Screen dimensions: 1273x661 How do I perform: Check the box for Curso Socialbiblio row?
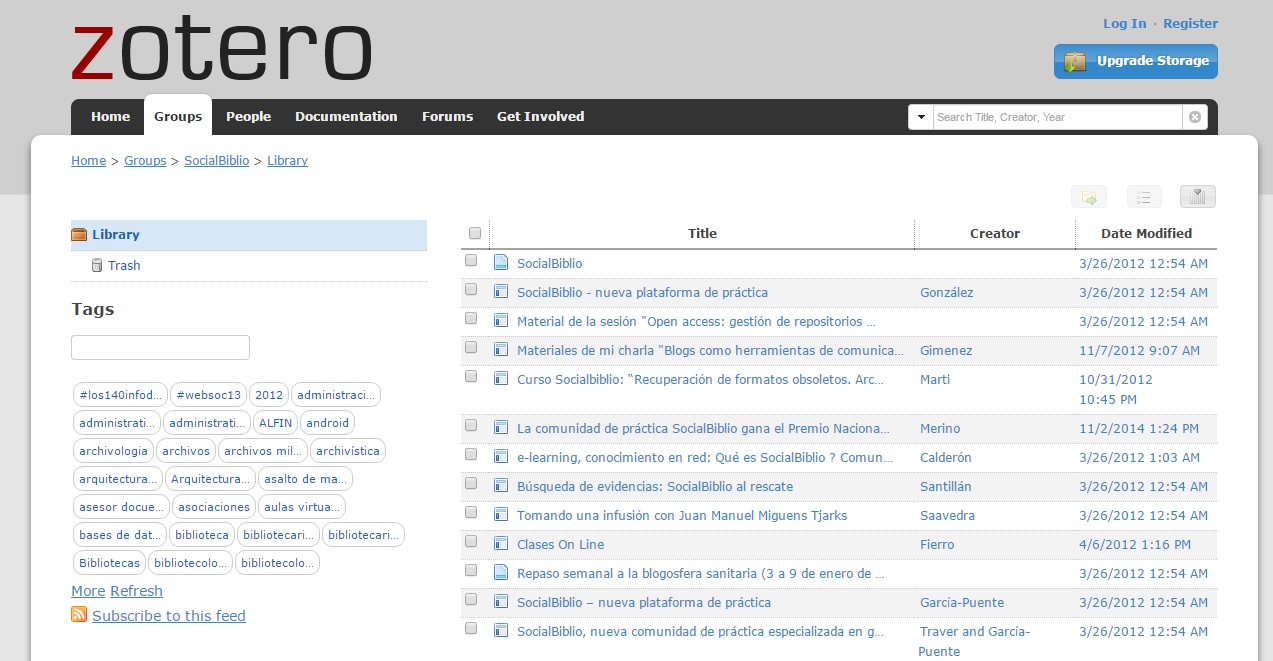[471, 376]
